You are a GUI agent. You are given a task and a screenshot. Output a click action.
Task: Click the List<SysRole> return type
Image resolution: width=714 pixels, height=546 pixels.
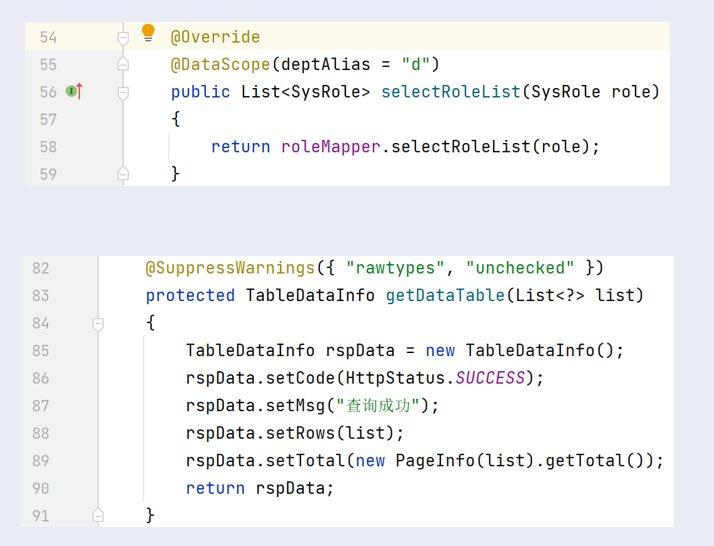click(306, 92)
